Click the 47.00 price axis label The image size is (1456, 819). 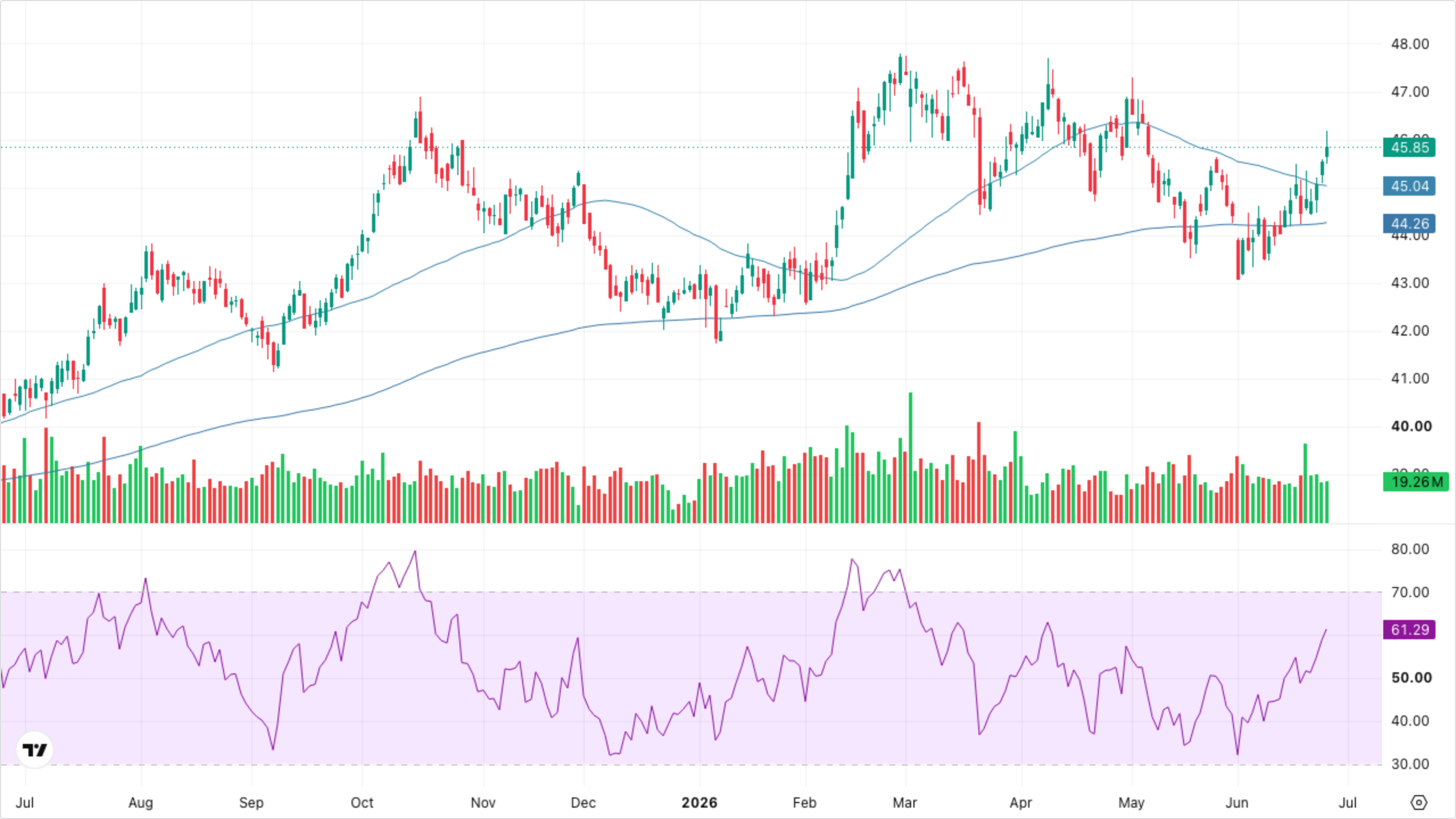pyautogui.click(x=1410, y=92)
